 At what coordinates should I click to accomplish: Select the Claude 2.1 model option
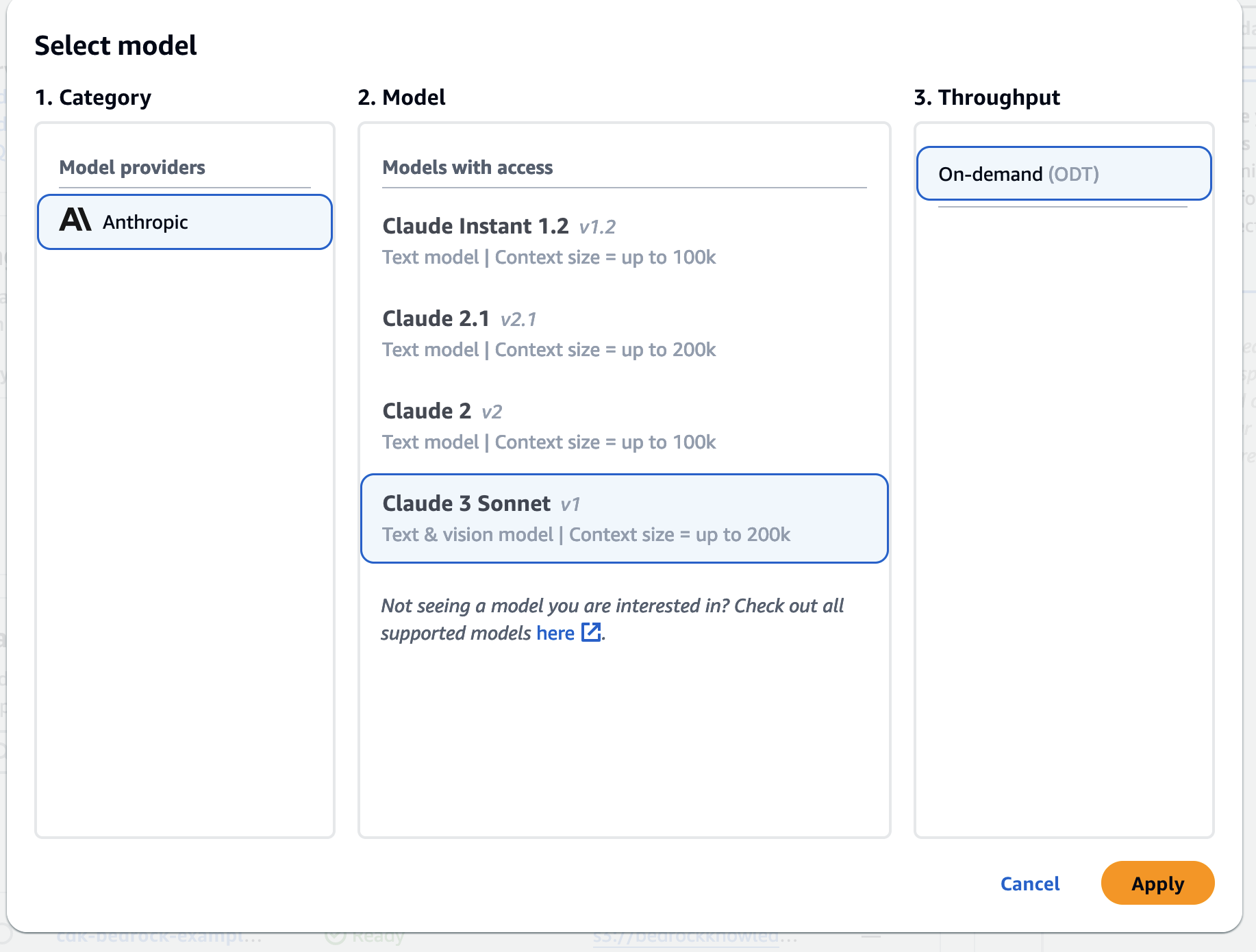[x=548, y=334]
